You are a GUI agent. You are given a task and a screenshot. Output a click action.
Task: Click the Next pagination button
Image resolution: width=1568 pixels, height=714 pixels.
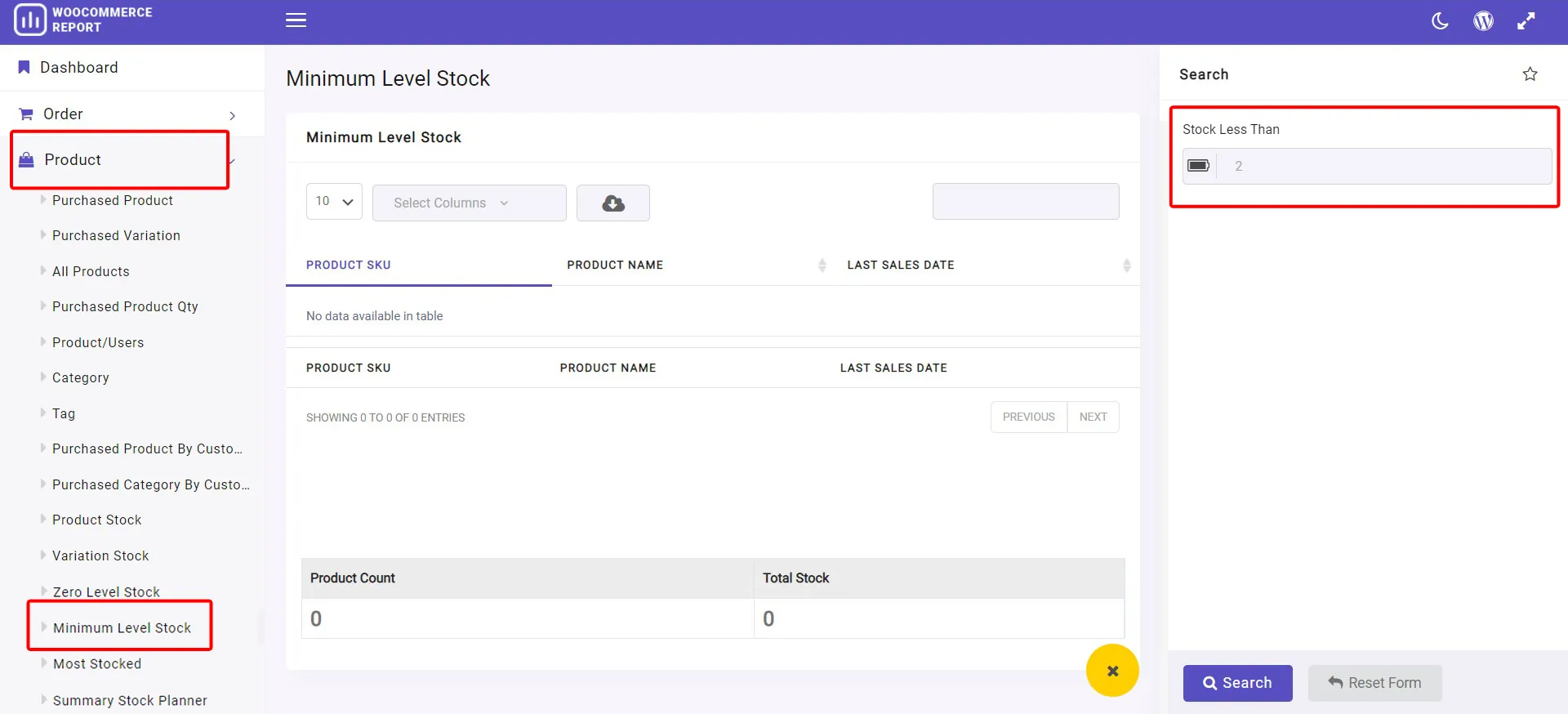[x=1093, y=417]
